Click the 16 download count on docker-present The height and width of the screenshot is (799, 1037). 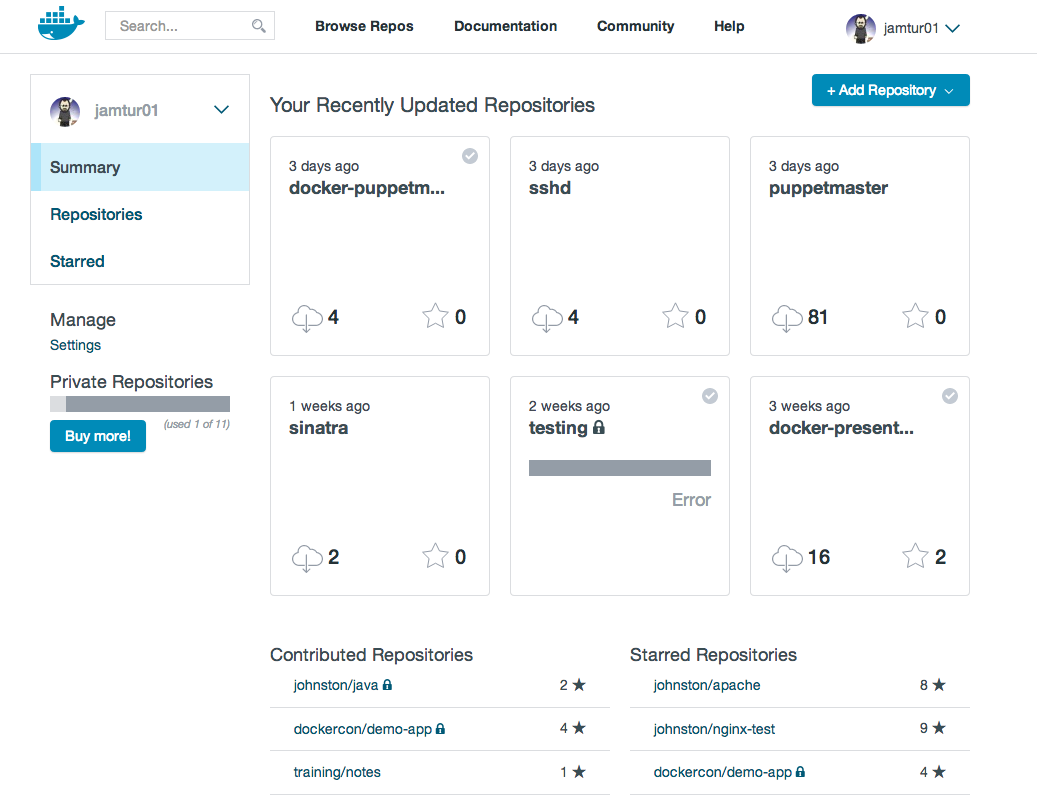click(x=819, y=558)
